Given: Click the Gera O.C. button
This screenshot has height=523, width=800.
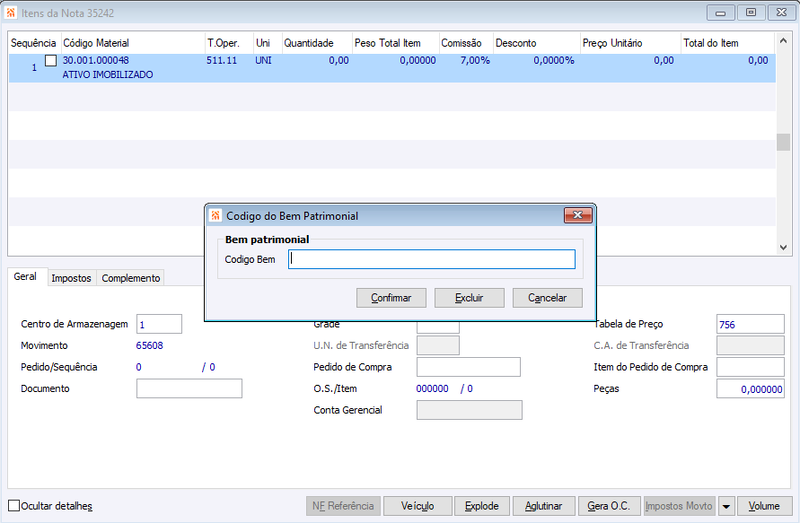Looking at the screenshot, I should [609, 506].
